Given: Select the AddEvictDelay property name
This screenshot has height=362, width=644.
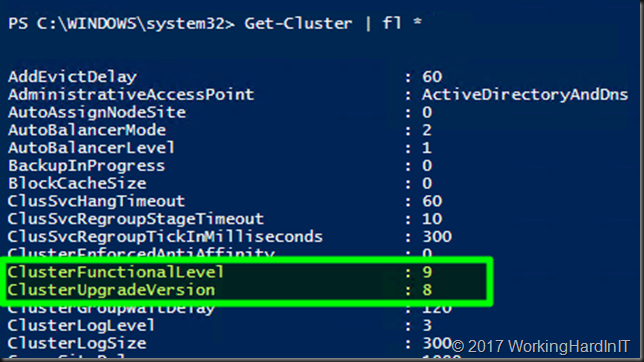Looking at the screenshot, I should [x=72, y=77].
